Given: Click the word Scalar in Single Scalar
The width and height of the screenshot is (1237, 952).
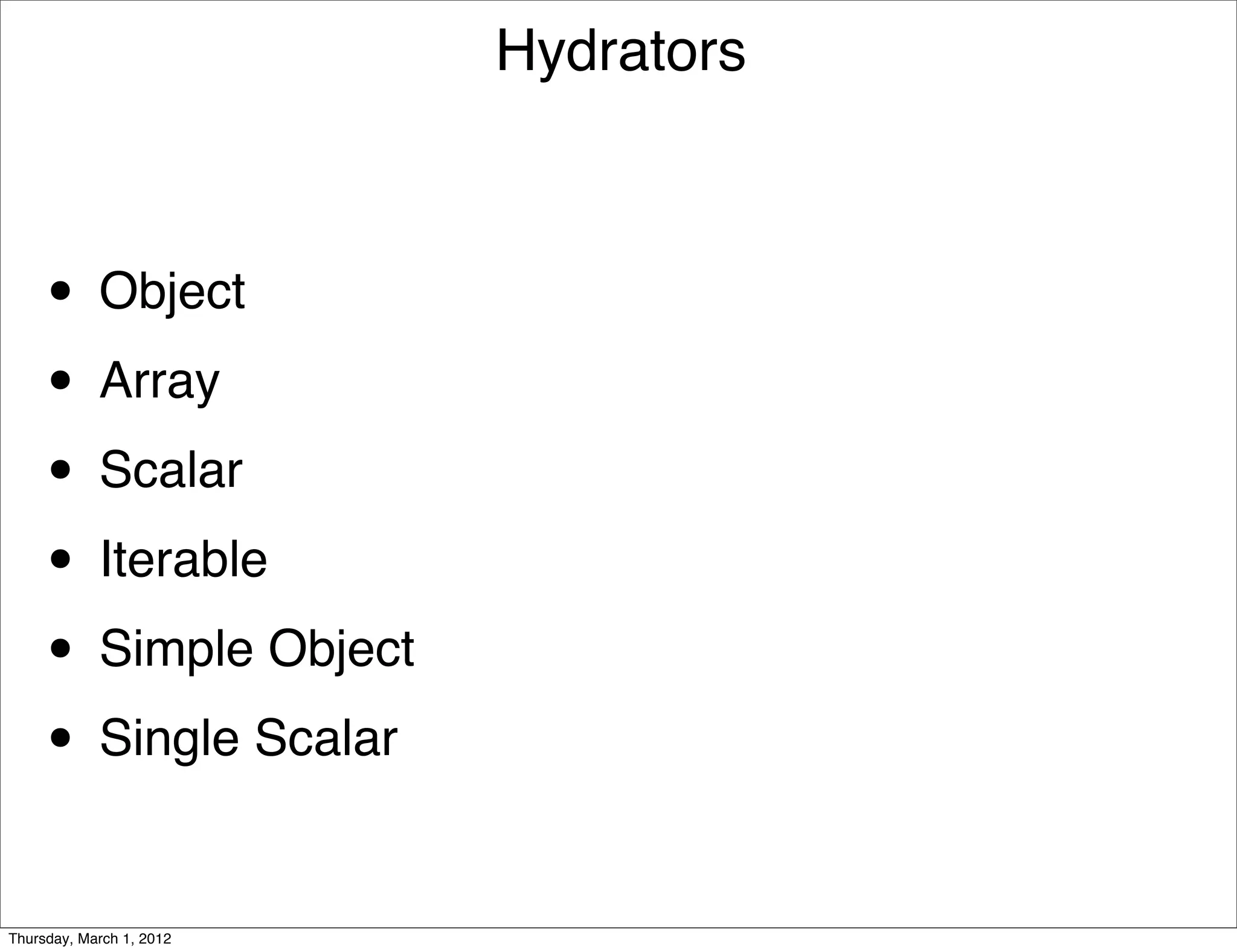Looking at the screenshot, I should [x=326, y=738].
